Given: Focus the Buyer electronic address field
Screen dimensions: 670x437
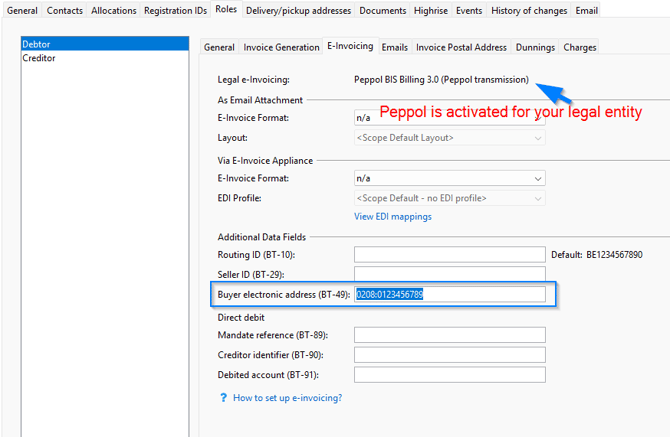Looking at the screenshot, I should click(x=449, y=294).
